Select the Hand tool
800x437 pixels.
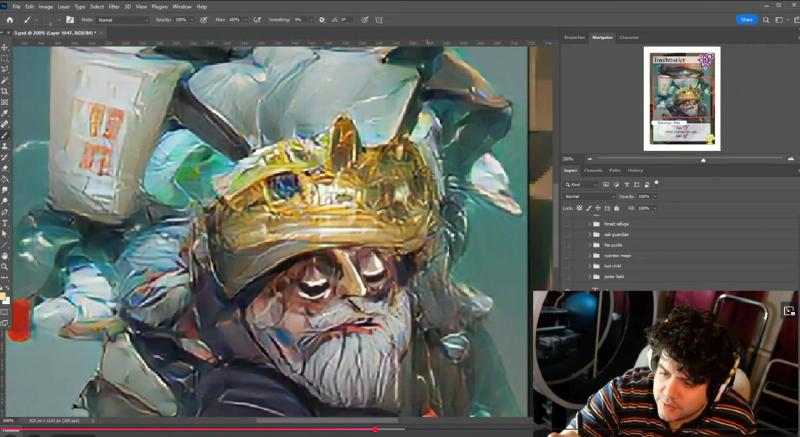coord(5,256)
